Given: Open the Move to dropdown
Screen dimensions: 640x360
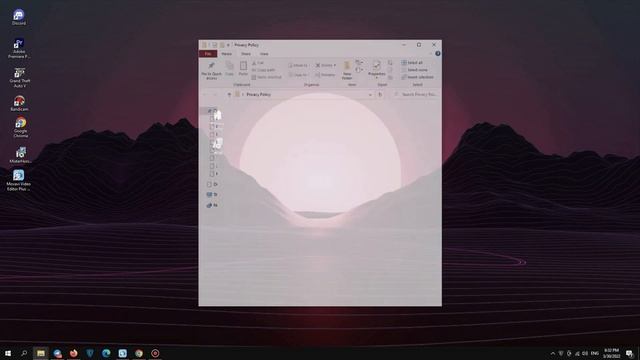Looking at the screenshot, I should pyautogui.click(x=298, y=65).
